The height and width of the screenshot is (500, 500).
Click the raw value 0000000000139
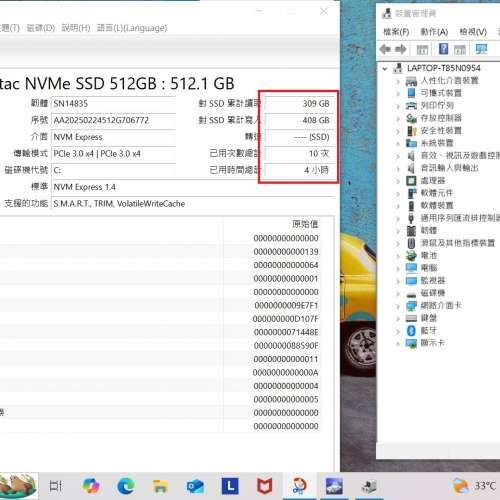point(286,252)
